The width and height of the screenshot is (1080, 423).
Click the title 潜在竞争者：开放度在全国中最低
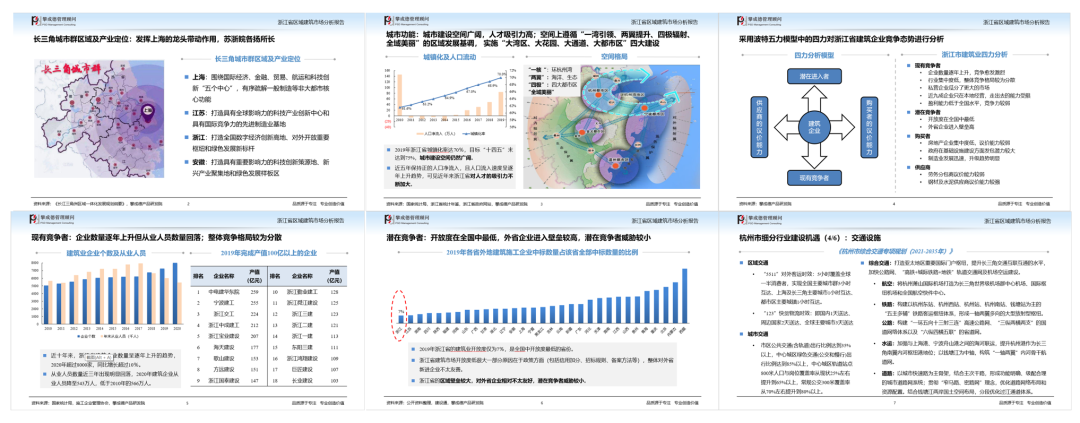click(519, 238)
